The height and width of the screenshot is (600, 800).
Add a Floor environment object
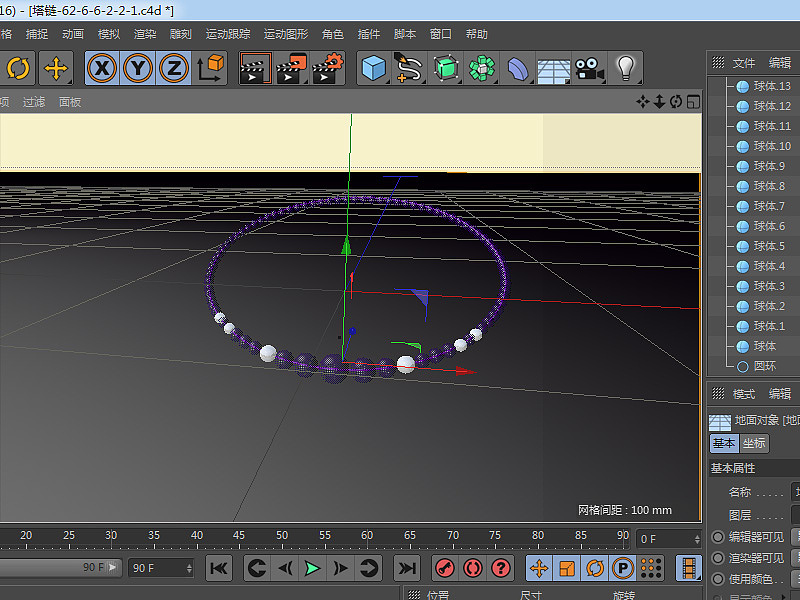point(554,68)
